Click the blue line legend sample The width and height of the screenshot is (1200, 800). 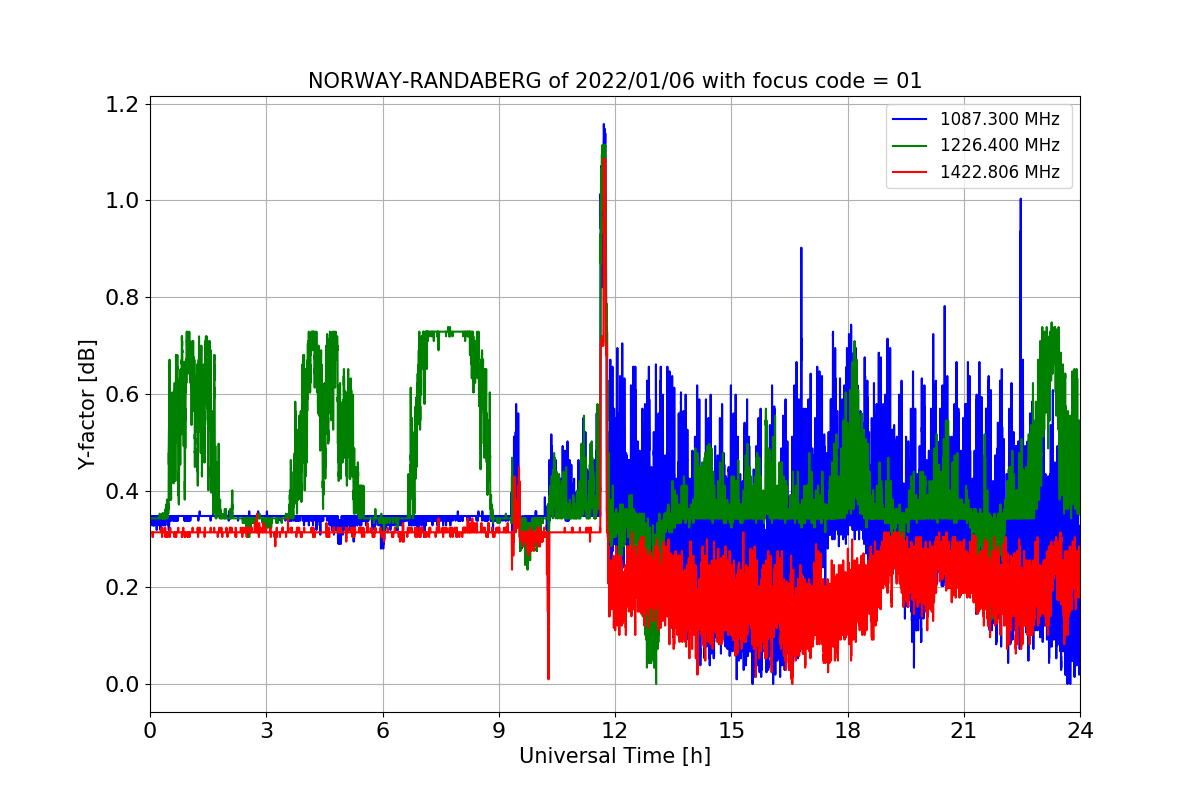click(x=910, y=119)
